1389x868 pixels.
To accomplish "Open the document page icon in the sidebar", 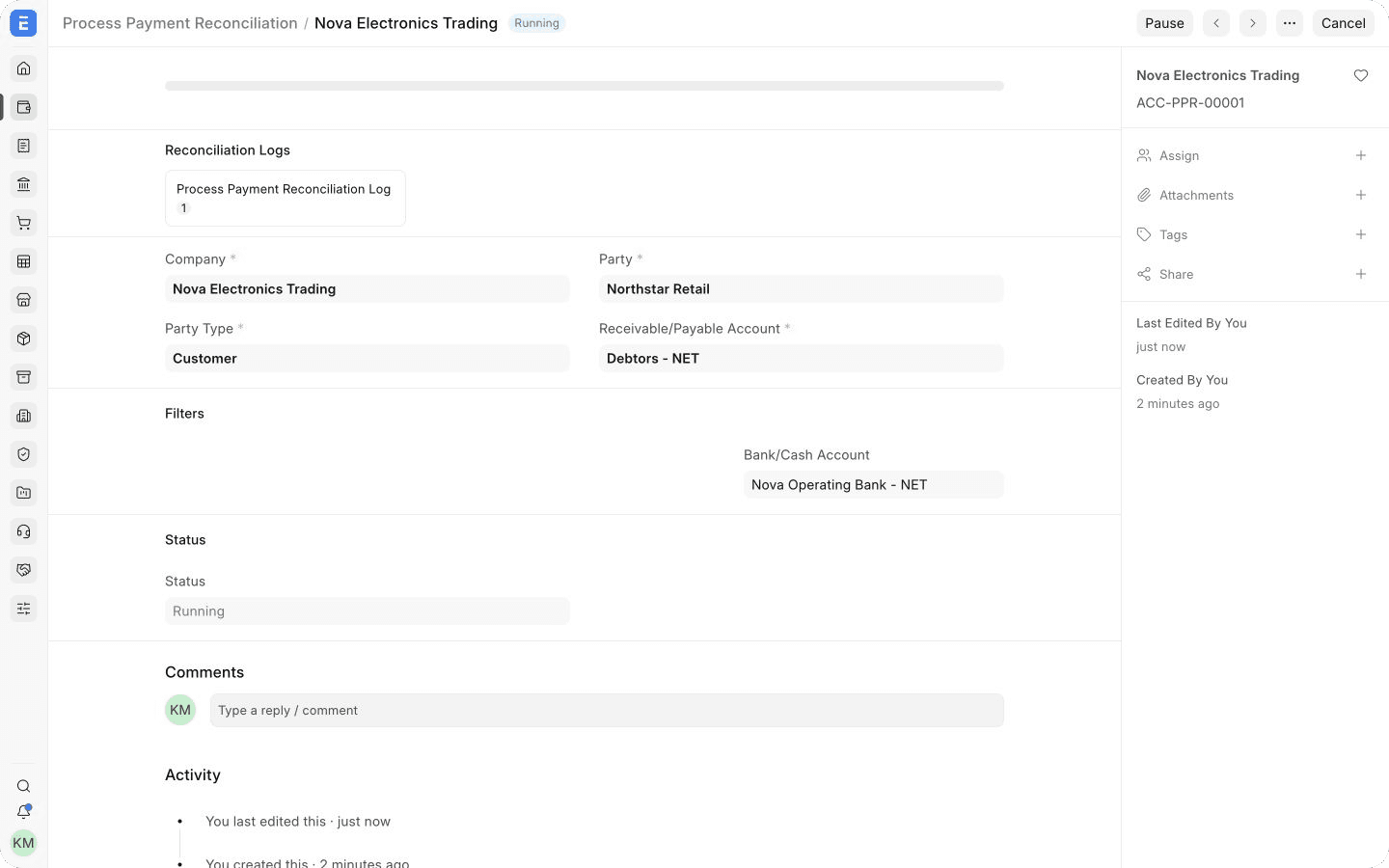I will coord(23,146).
